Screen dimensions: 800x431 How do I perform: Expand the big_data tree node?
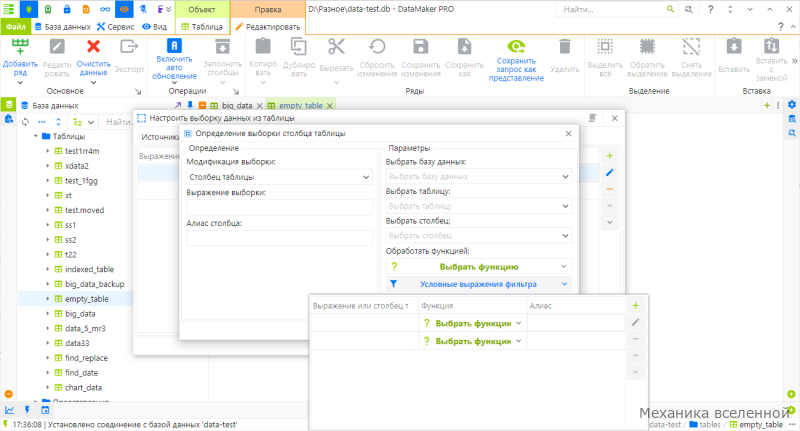[x=47, y=314]
